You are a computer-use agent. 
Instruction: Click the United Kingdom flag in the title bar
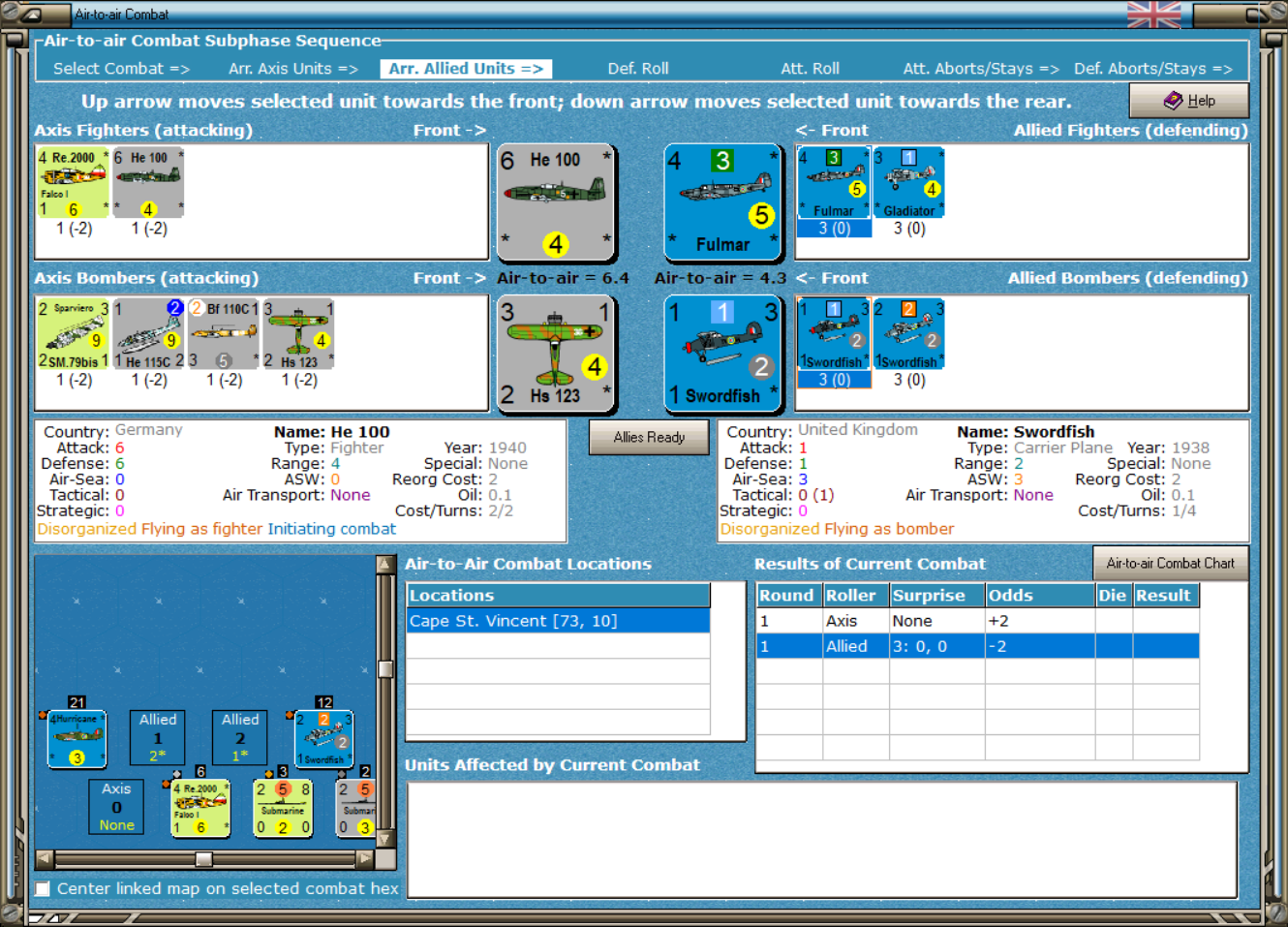pos(1154,15)
